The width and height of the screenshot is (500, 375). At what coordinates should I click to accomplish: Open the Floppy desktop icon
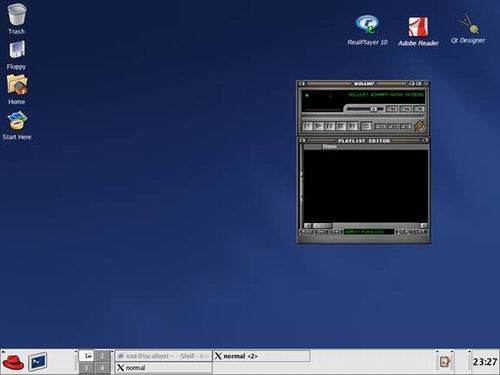[x=17, y=55]
